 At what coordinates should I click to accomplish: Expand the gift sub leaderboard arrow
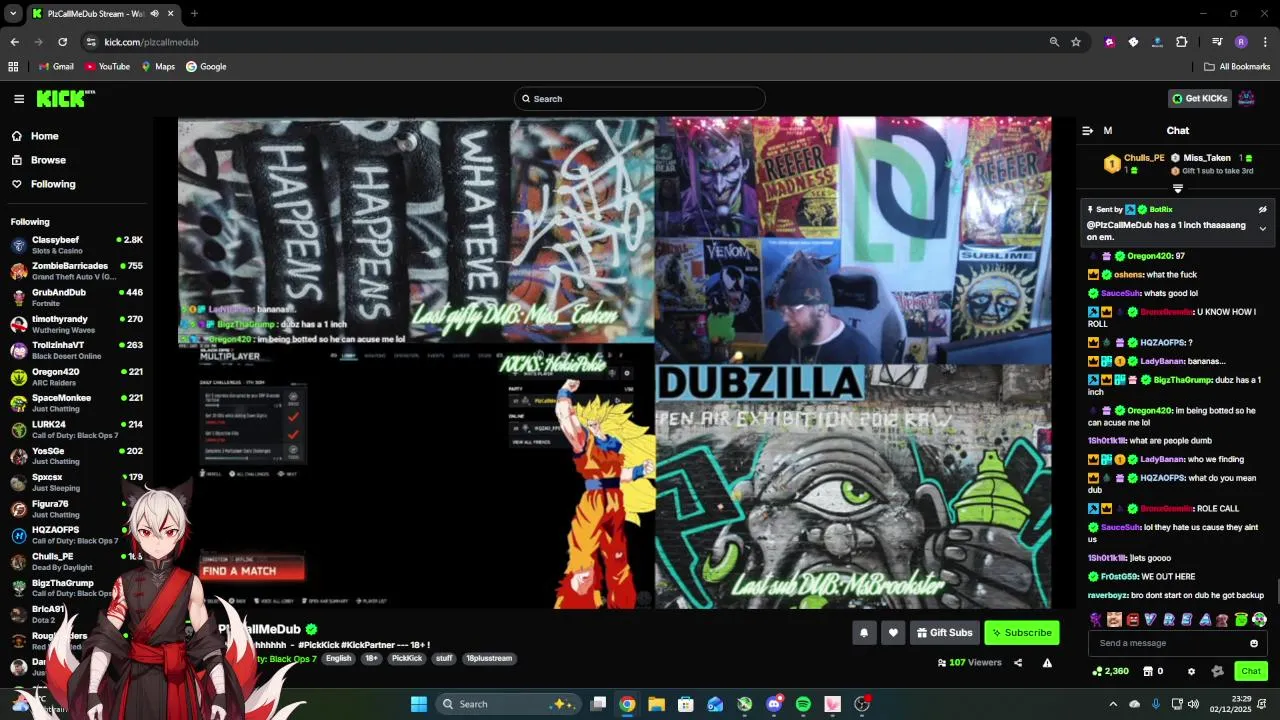1178,188
